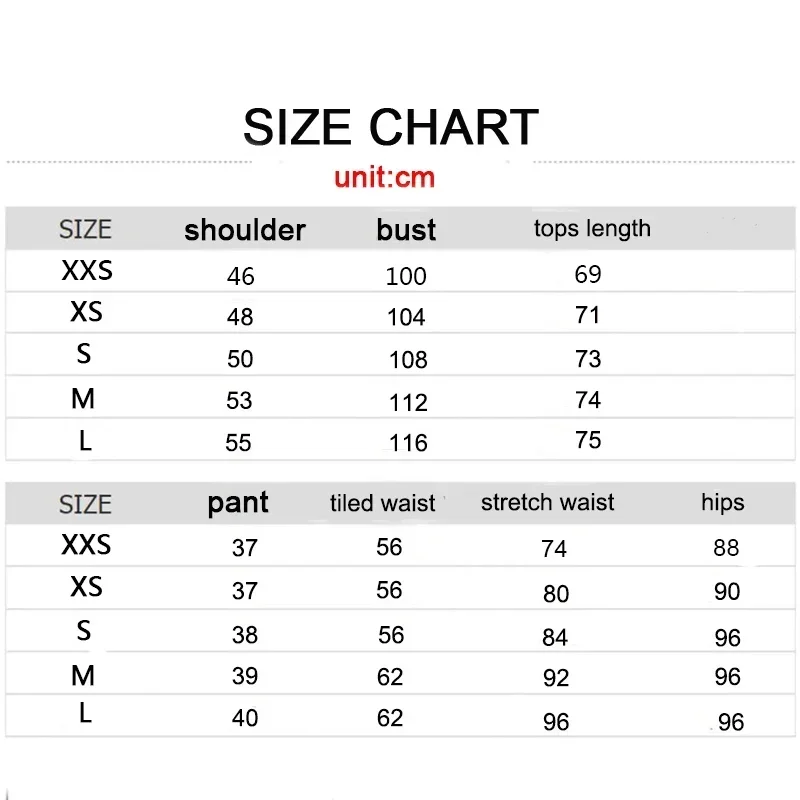Select the bust column header

coord(406,230)
